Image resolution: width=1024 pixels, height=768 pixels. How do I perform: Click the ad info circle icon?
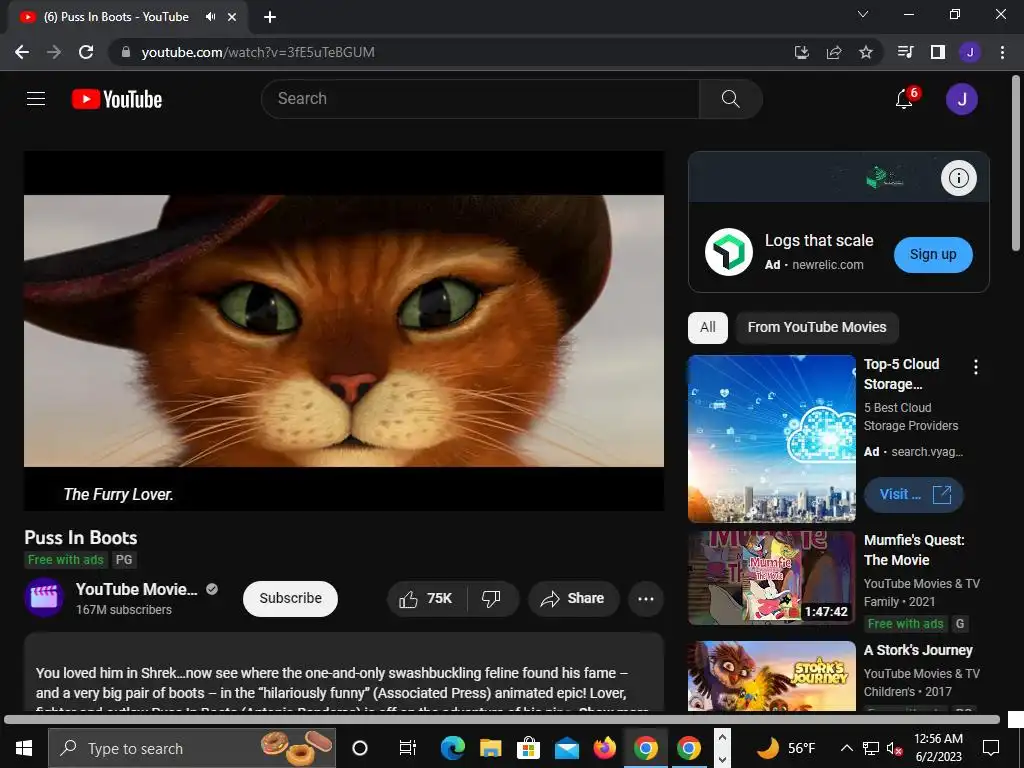(x=958, y=178)
